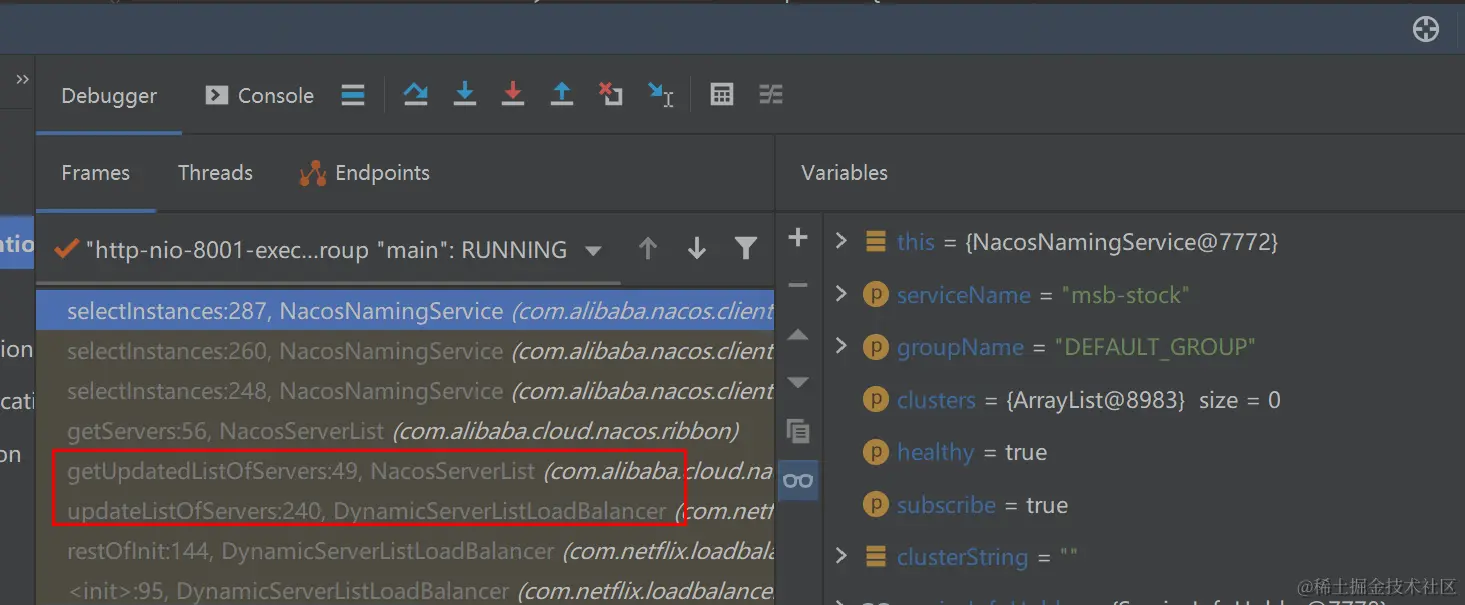
Task: Click the New Watch plus icon
Action: coord(798,237)
